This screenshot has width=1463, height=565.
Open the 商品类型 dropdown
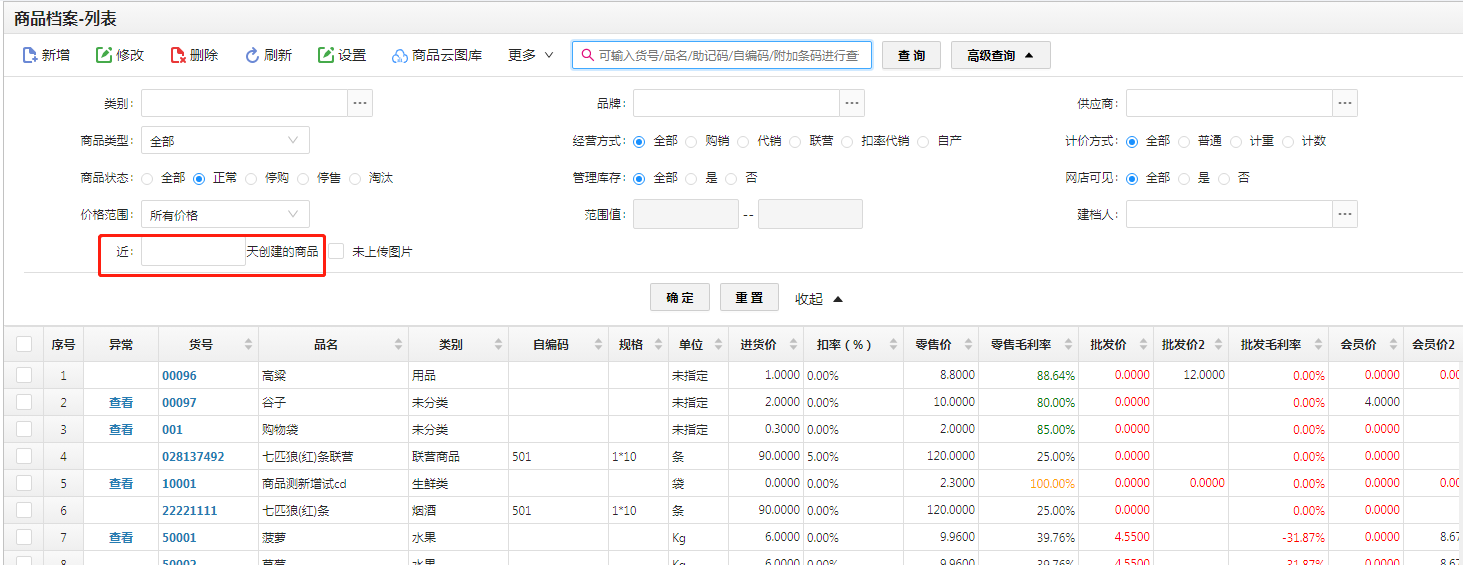(x=225, y=141)
